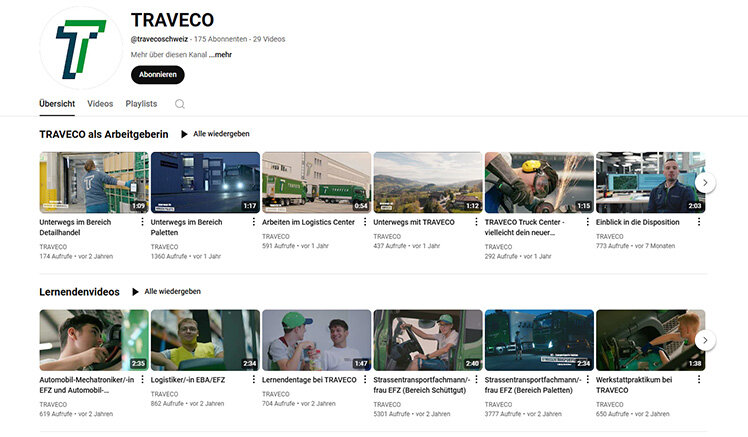Play the Lernendentage thumbnail with 1:47 duration
The image size is (748, 437).
pyautogui.click(x=317, y=340)
